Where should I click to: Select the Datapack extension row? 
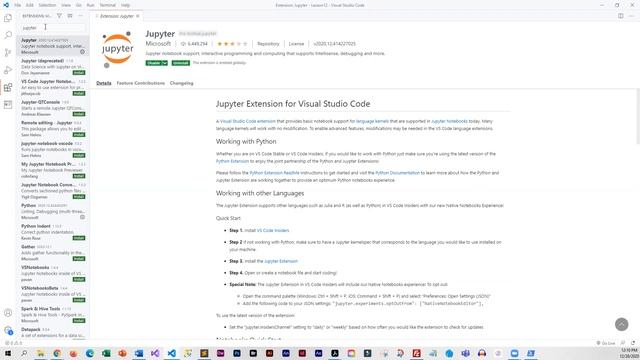pos(53,332)
